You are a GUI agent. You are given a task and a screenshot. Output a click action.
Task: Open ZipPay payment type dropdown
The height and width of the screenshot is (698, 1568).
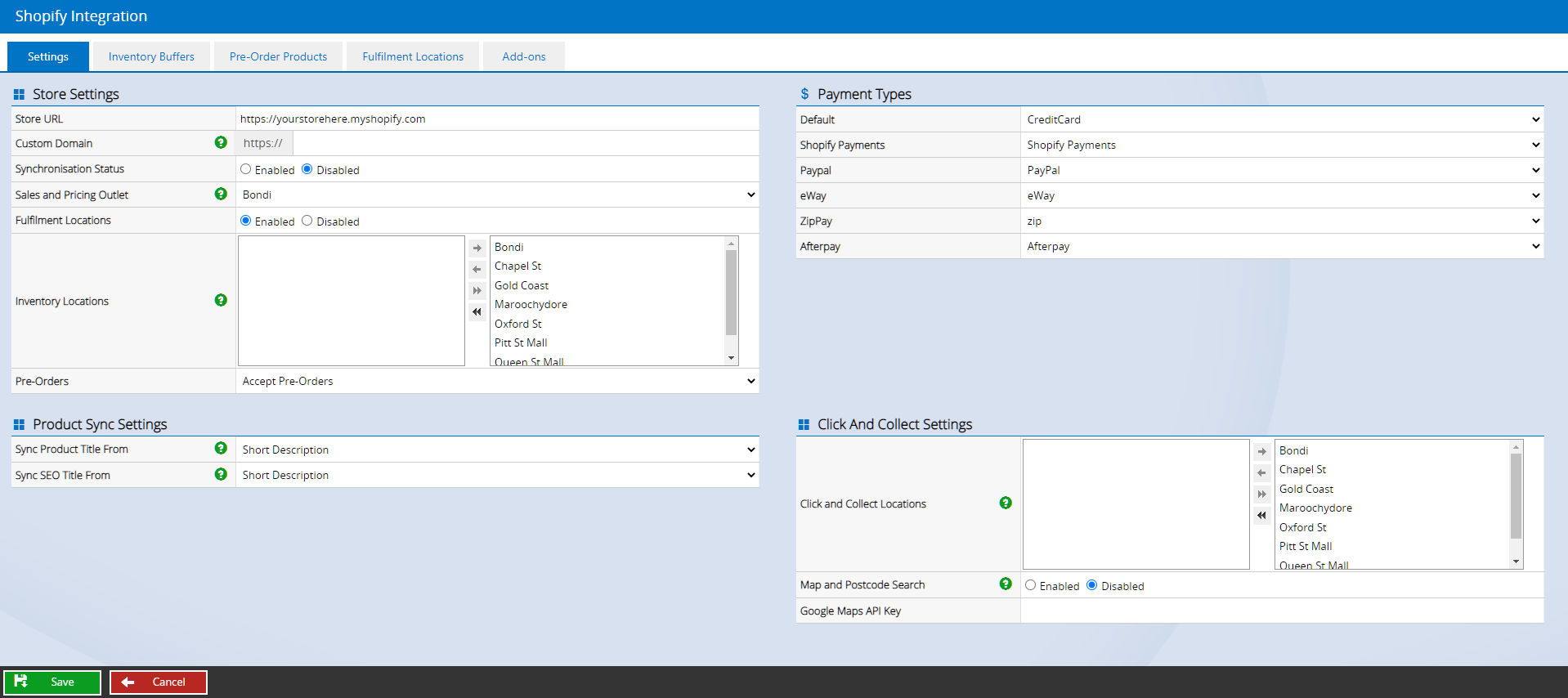pyautogui.click(x=1283, y=221)
